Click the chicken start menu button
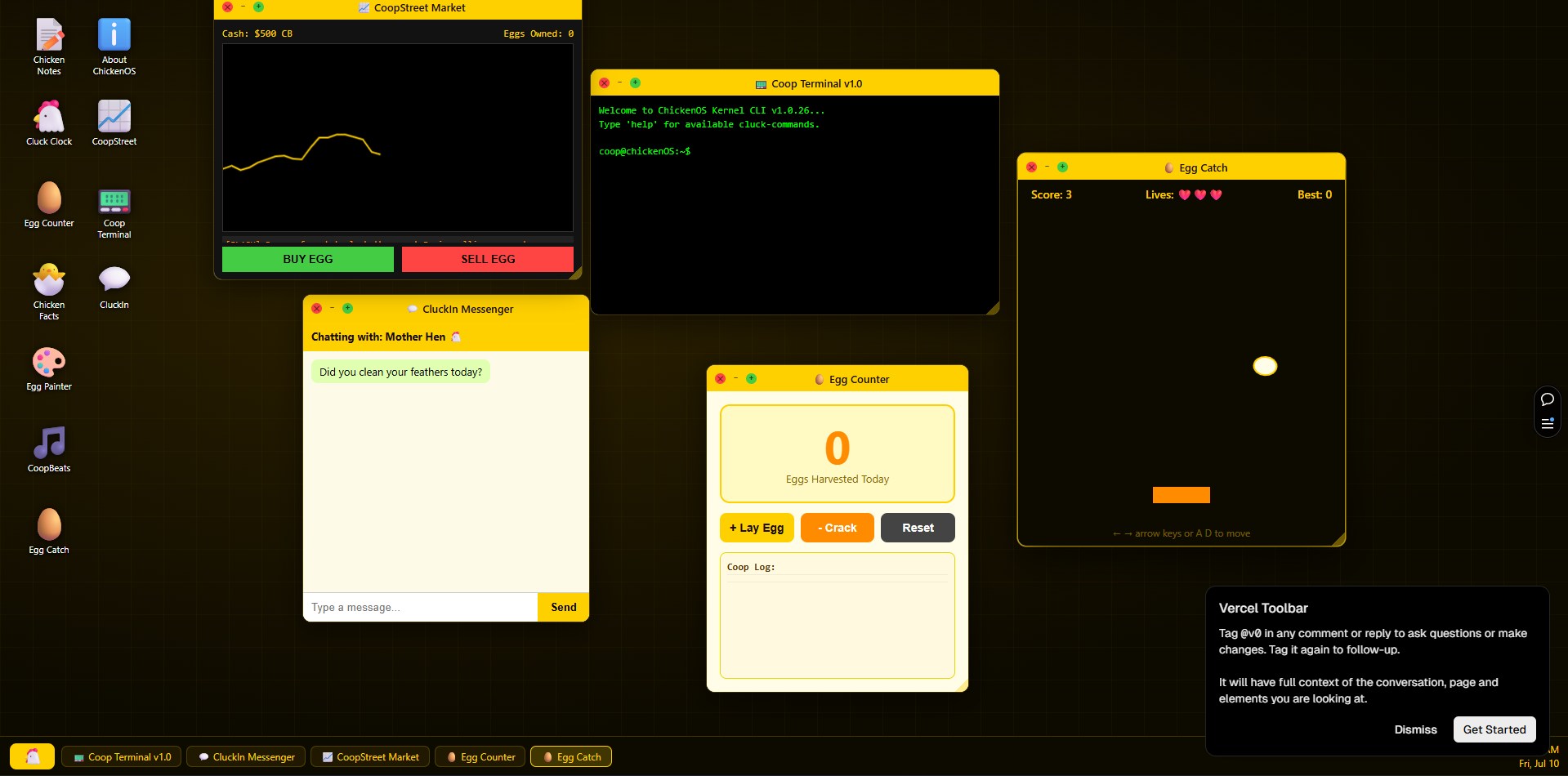The height and width of the screenshot is (776, 1568). tap(33, 756)
